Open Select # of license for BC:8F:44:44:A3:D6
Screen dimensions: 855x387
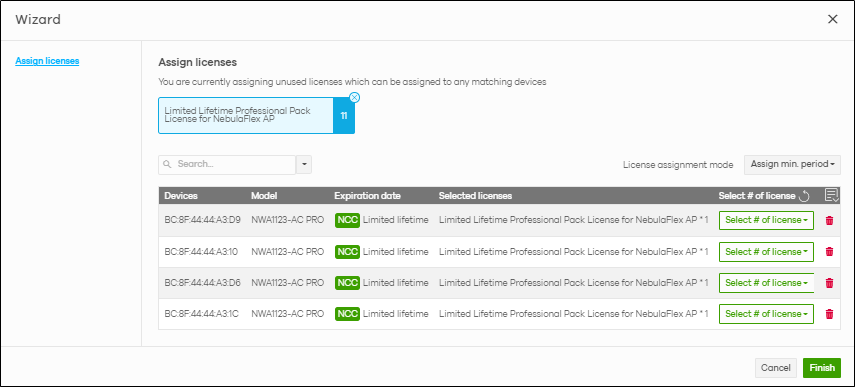[766, 283]
